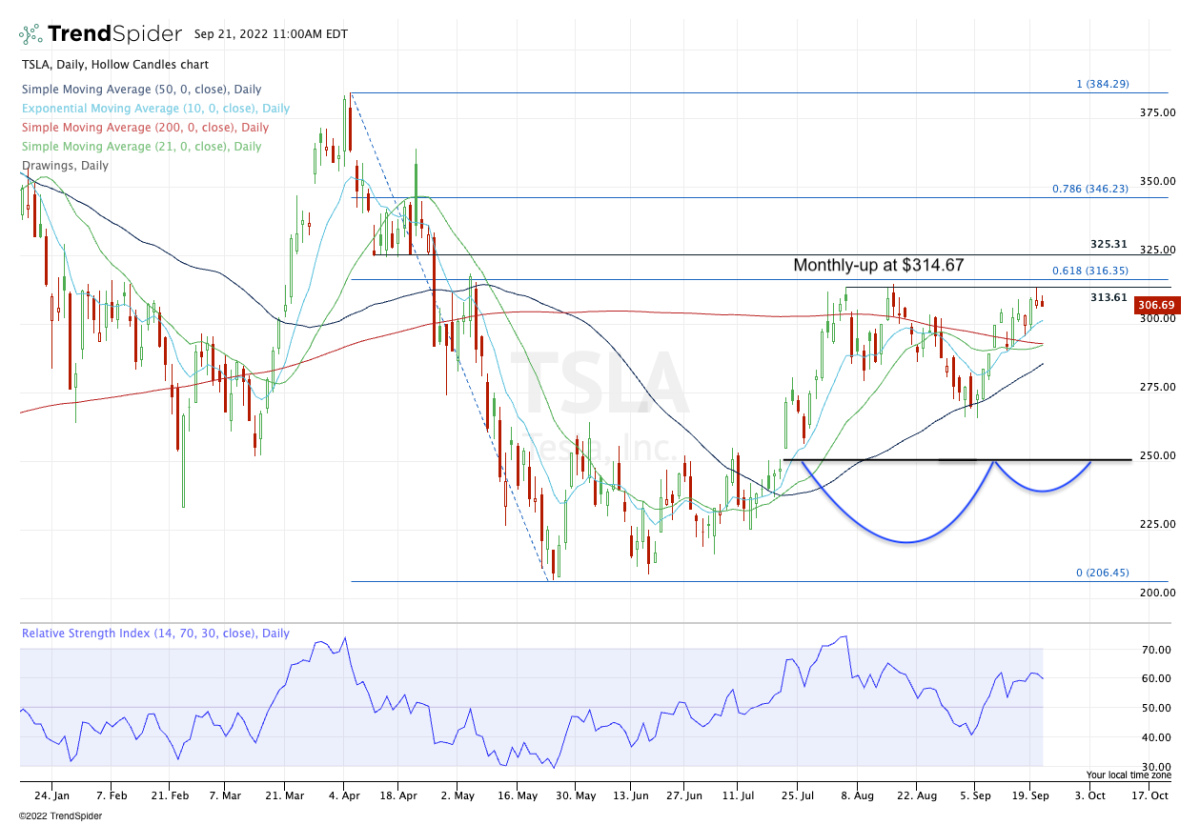Click the 325.31 price level label

1109,244
